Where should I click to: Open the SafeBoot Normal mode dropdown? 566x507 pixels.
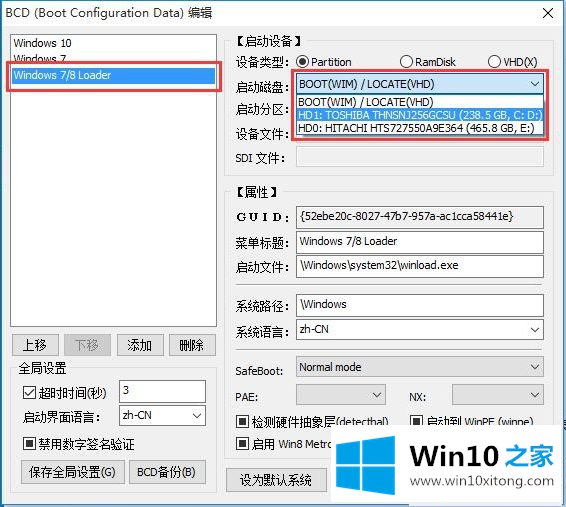pos(420,367)
